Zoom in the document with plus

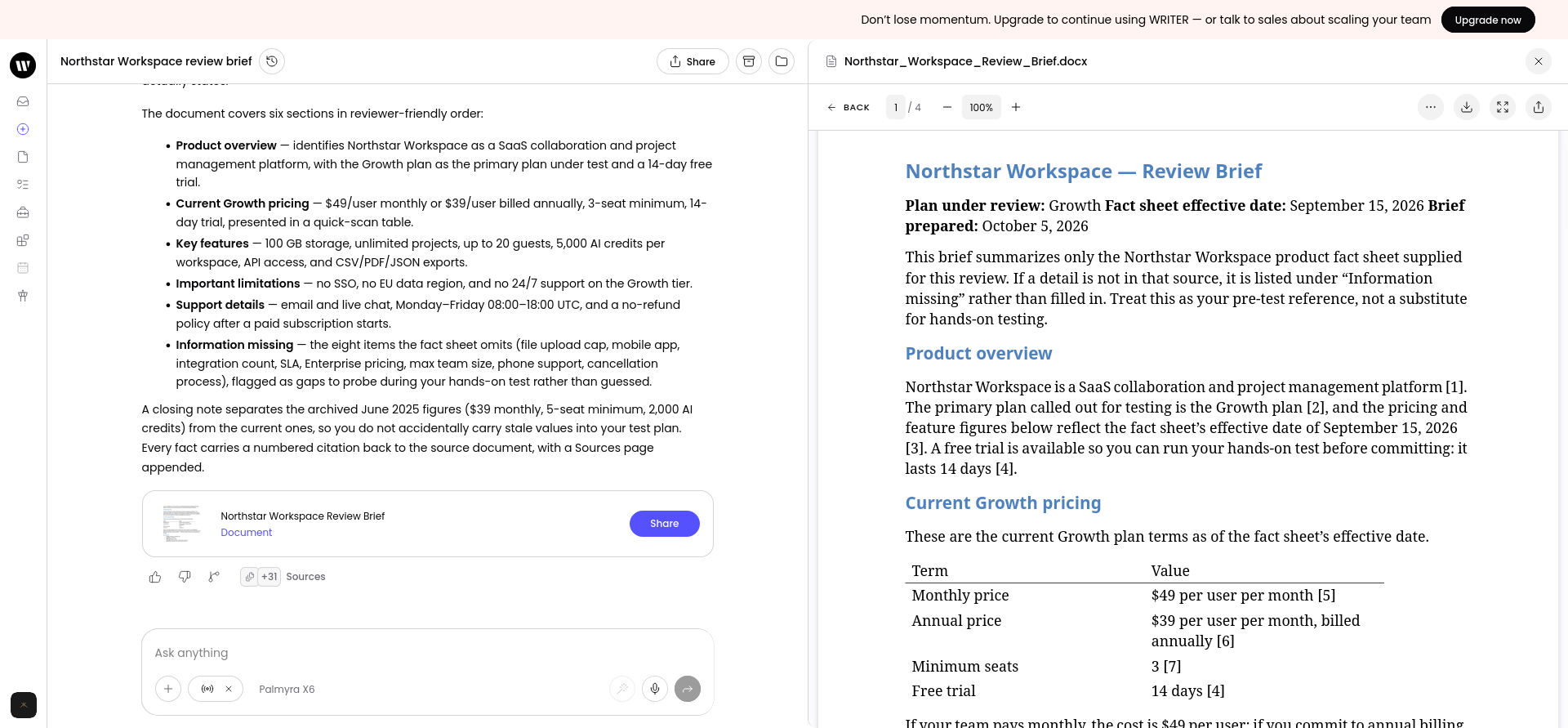[x=1016, y=107]
